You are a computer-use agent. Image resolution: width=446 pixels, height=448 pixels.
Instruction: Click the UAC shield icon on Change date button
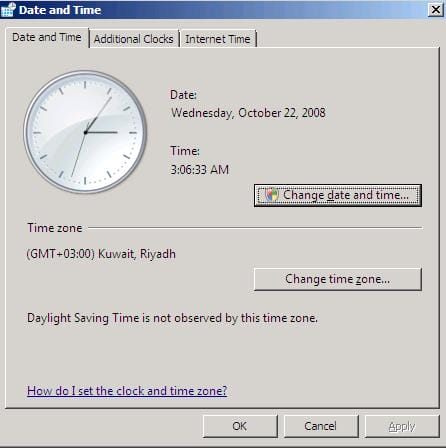tap(272, 195)
